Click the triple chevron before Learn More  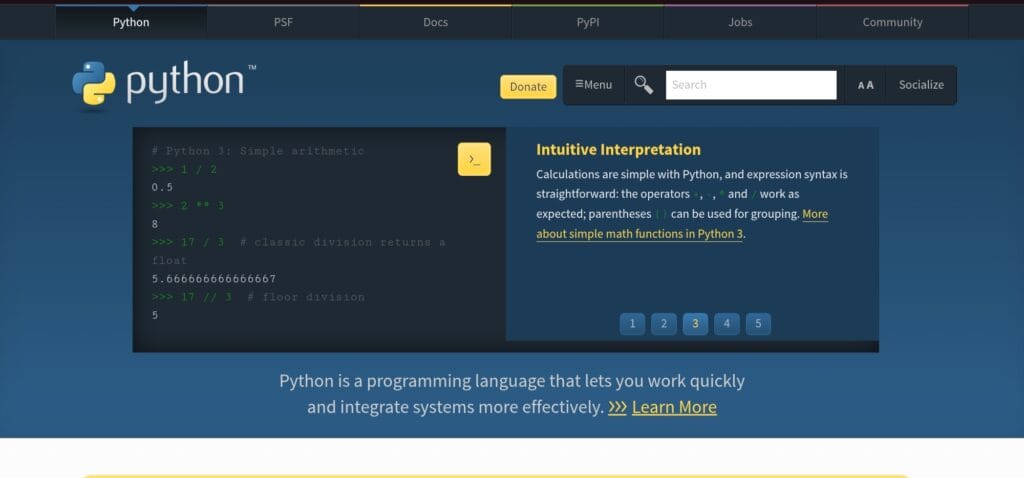tap(617, 407)
